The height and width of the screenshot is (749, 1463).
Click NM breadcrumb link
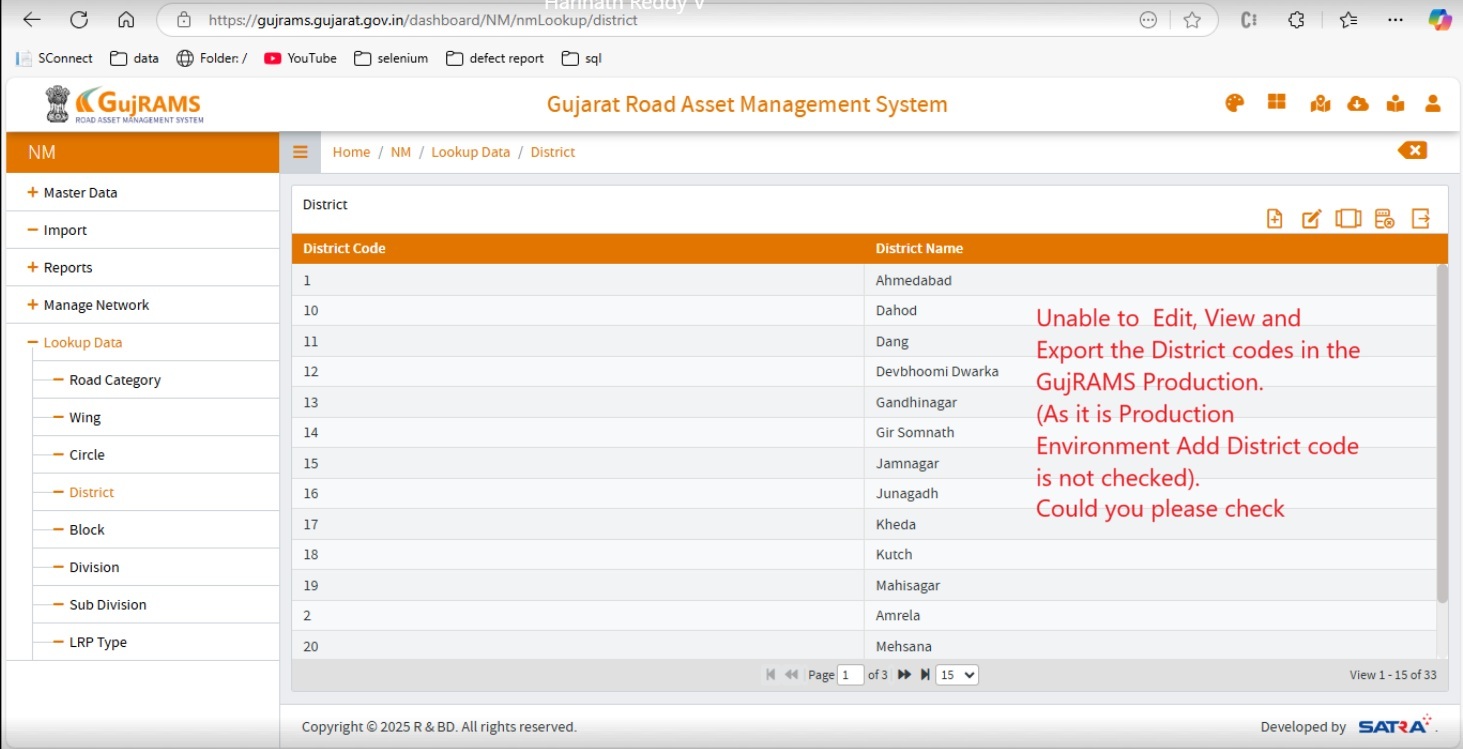[400, 152]
